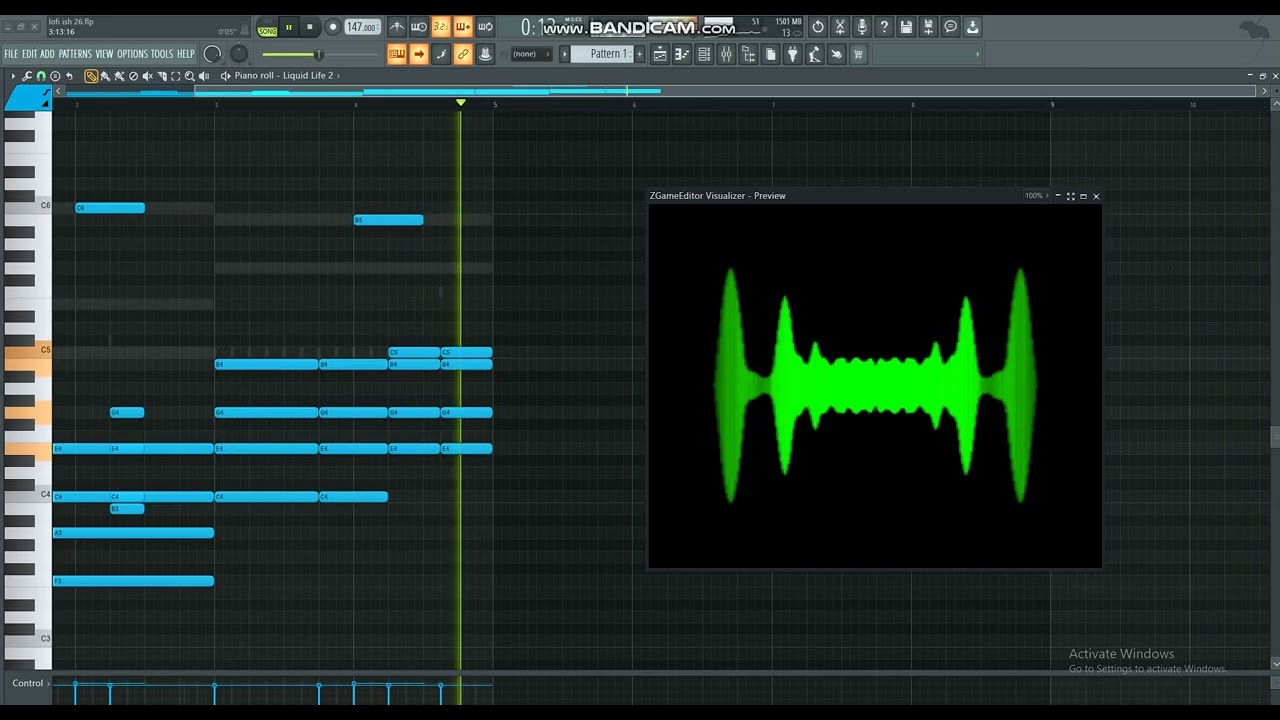Pause playback with the pause button
Image resolution: width=1280 pixels, height=720 pixels.
(288, 27)
